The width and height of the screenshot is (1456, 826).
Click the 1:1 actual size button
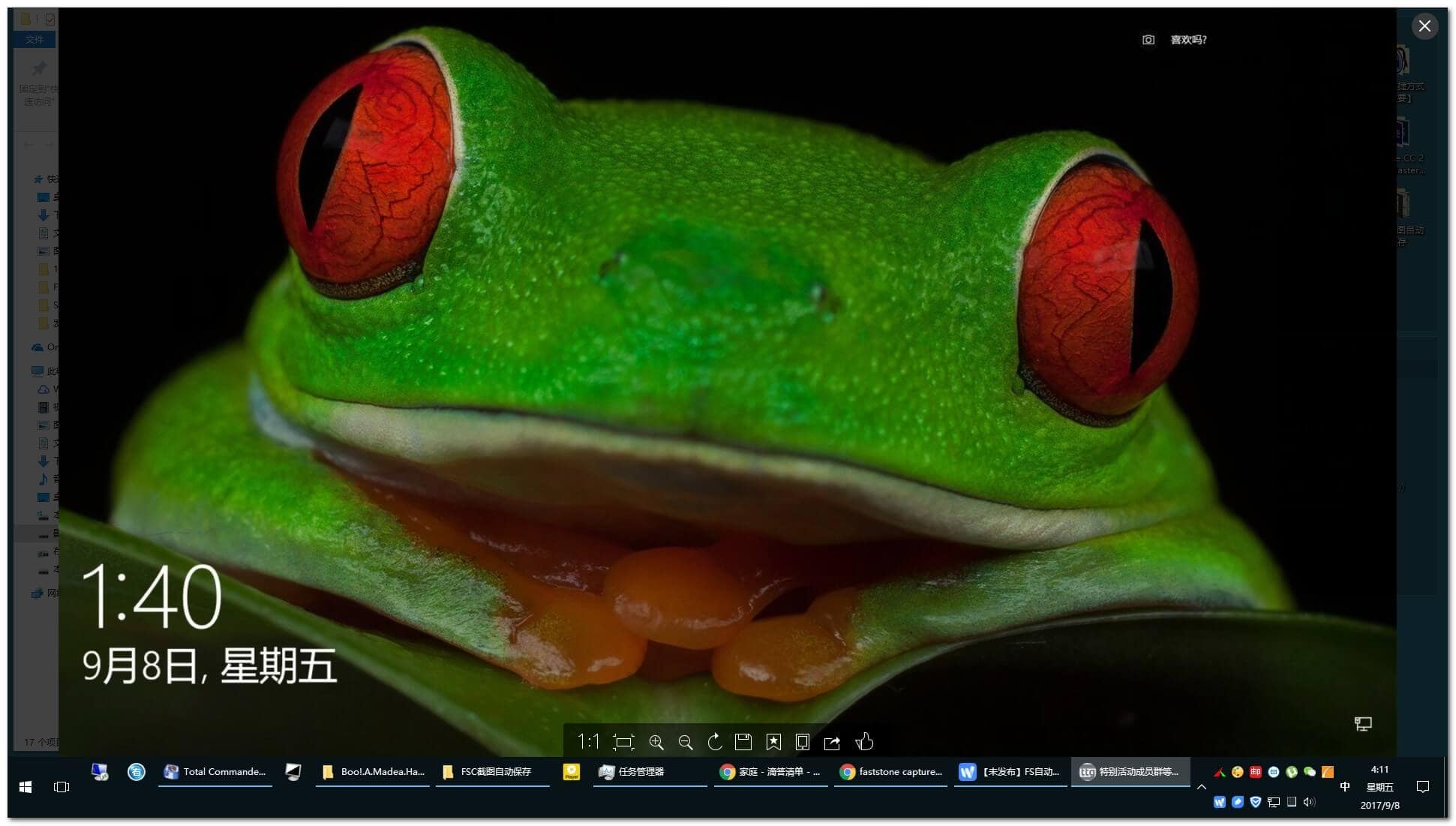coord(588,742)
